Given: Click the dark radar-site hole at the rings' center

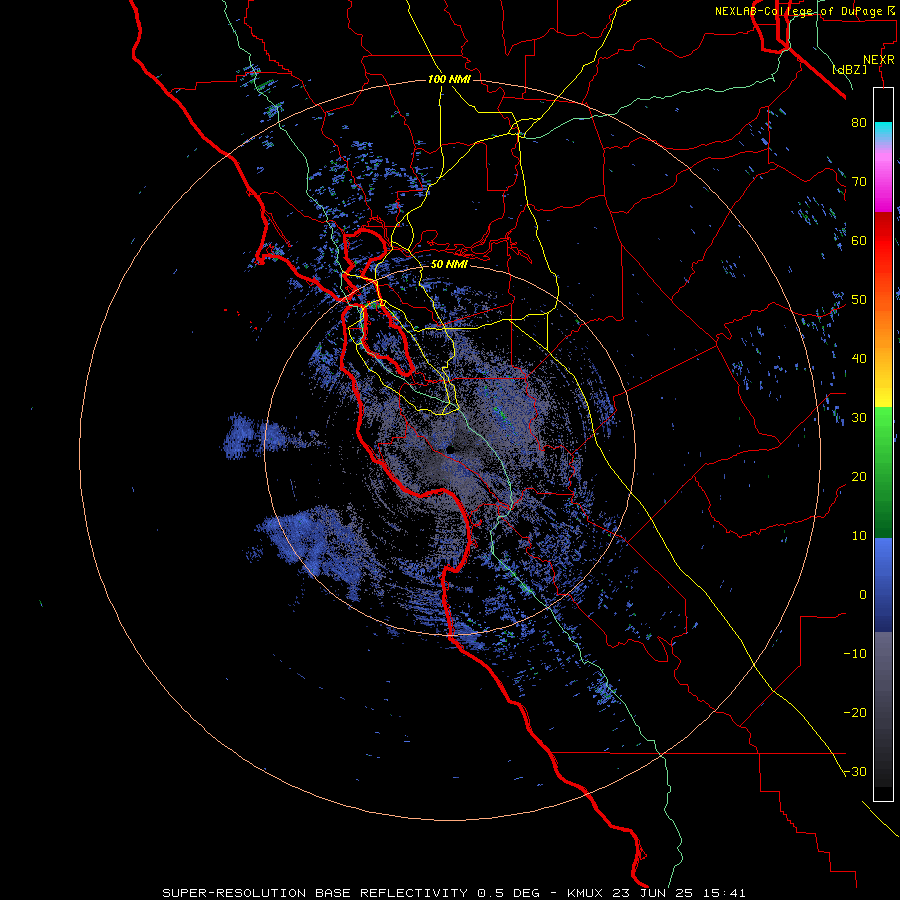Looking at the screenshot, I should pos(451,449).
